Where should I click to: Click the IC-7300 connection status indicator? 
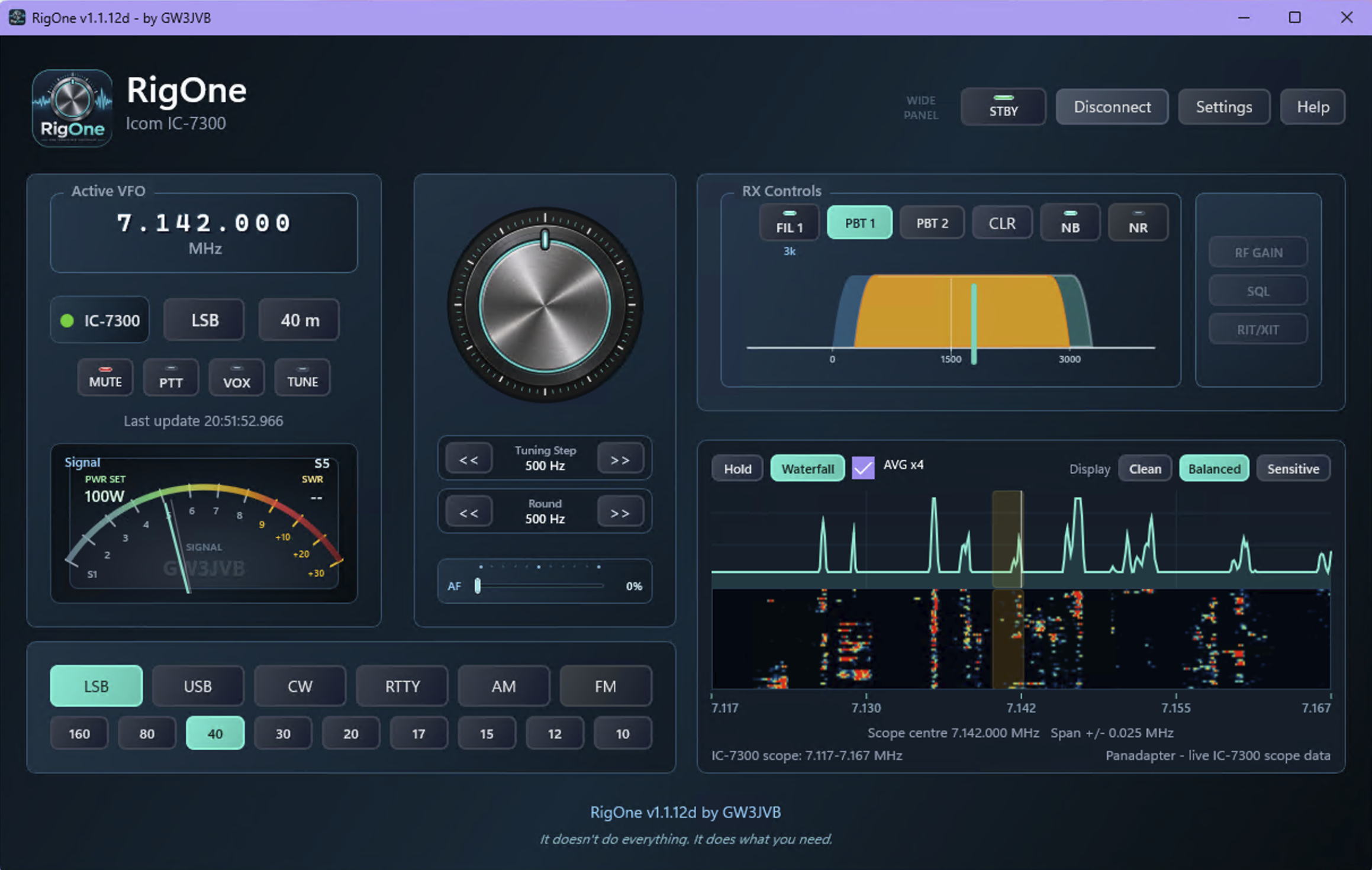click(x=99, y=320)
